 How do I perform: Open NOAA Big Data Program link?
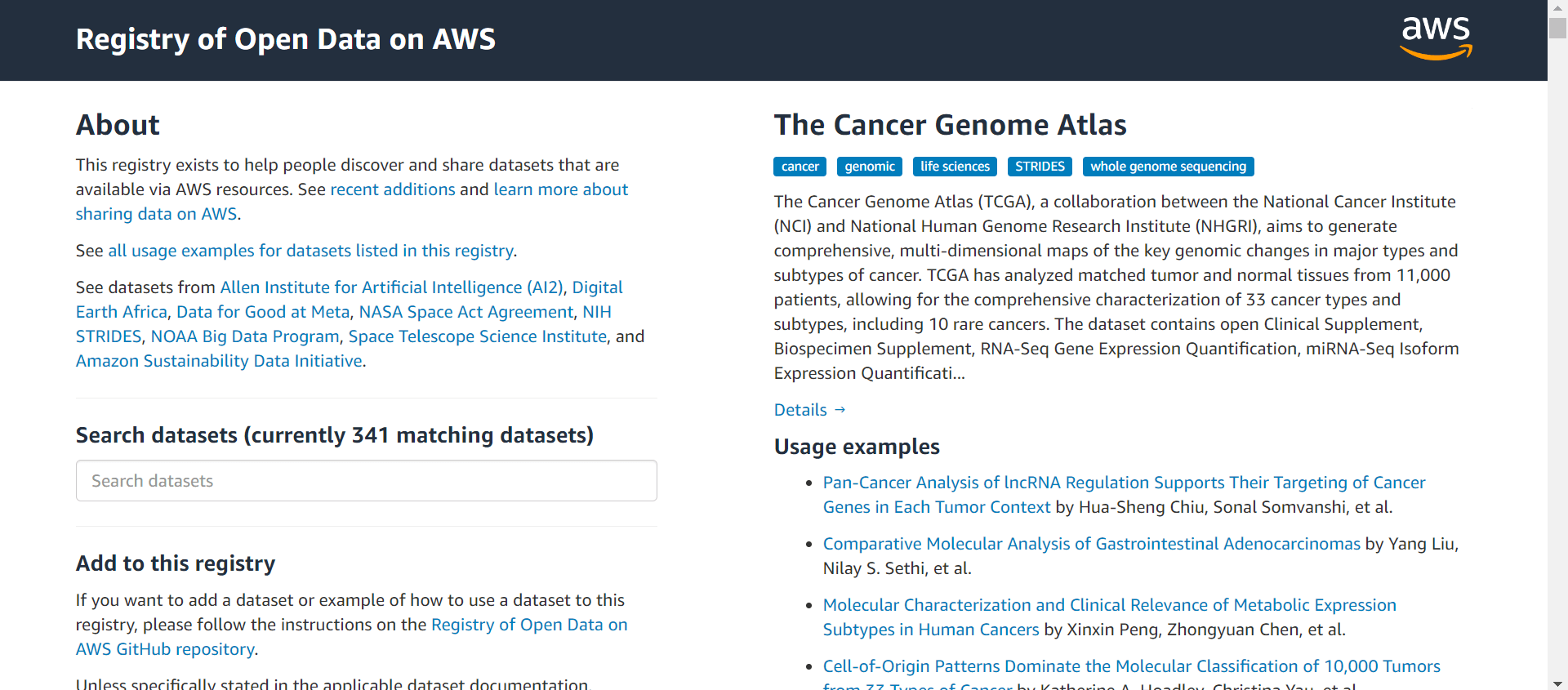tap(245, 336)
